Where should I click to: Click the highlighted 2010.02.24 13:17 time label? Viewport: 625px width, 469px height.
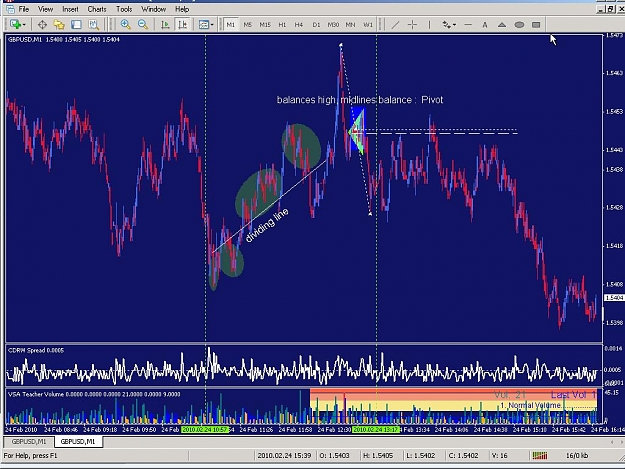(376, 430)
